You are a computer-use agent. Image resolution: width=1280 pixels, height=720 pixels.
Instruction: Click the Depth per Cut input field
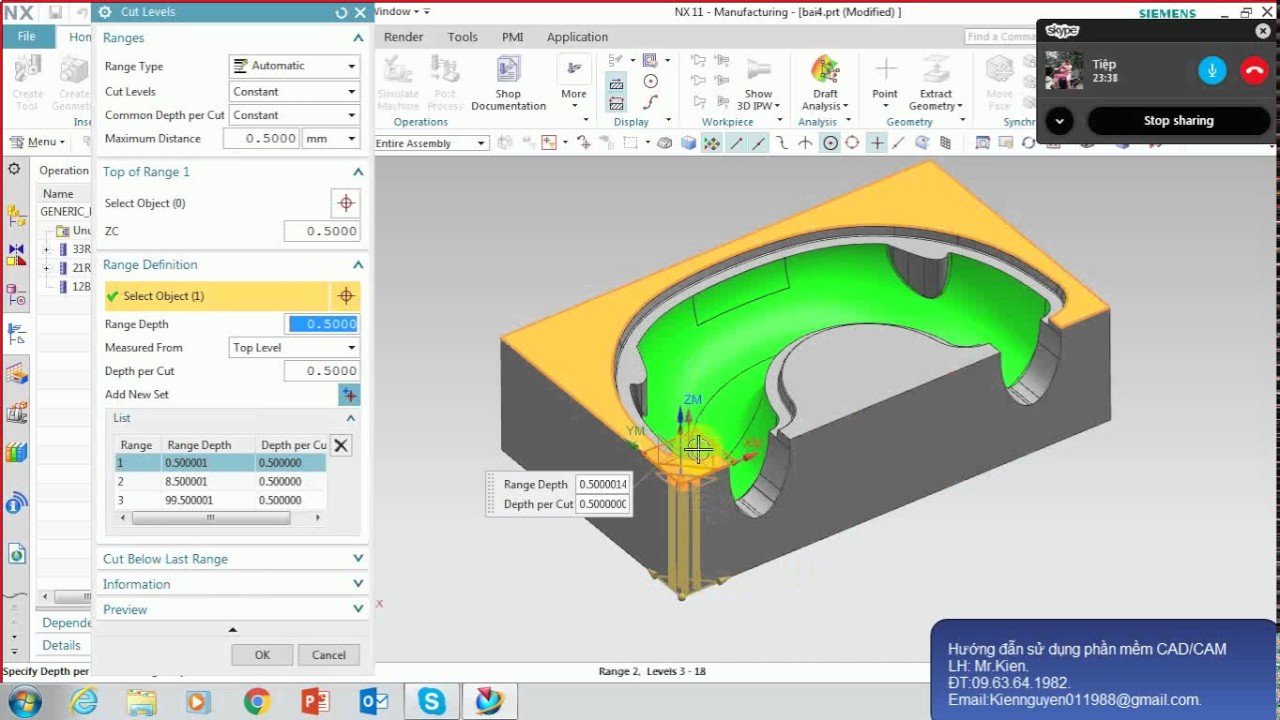tap(321, 371)
